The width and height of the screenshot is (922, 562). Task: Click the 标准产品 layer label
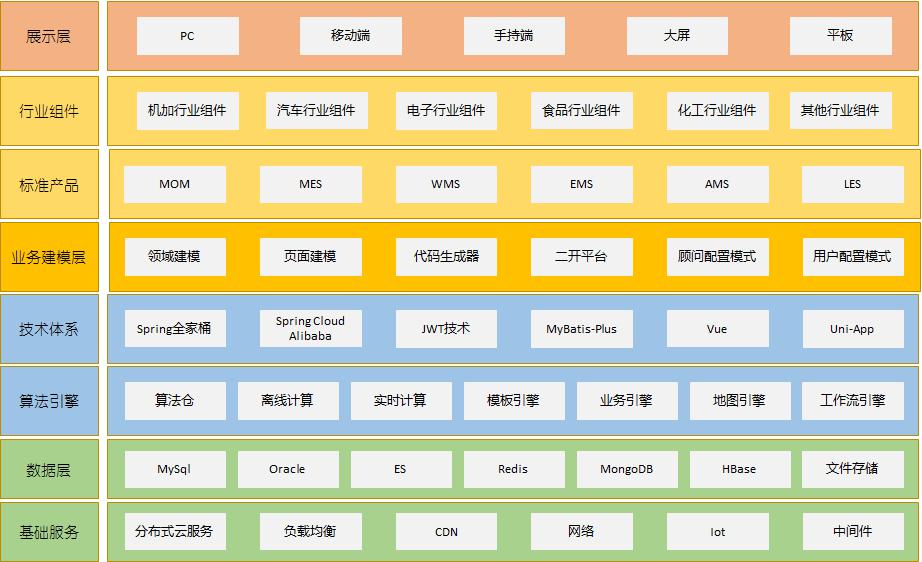click(49, 184)
